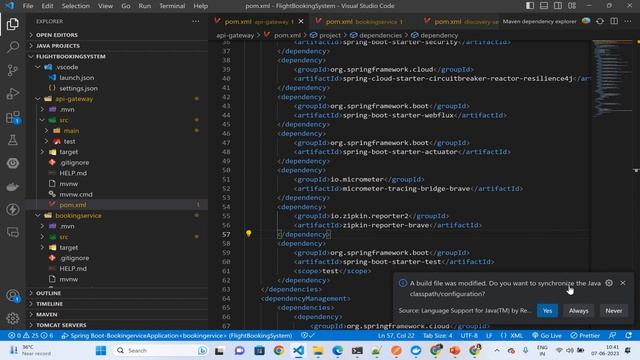Click errors and warnings count in status bar

[x=31, y=336]
